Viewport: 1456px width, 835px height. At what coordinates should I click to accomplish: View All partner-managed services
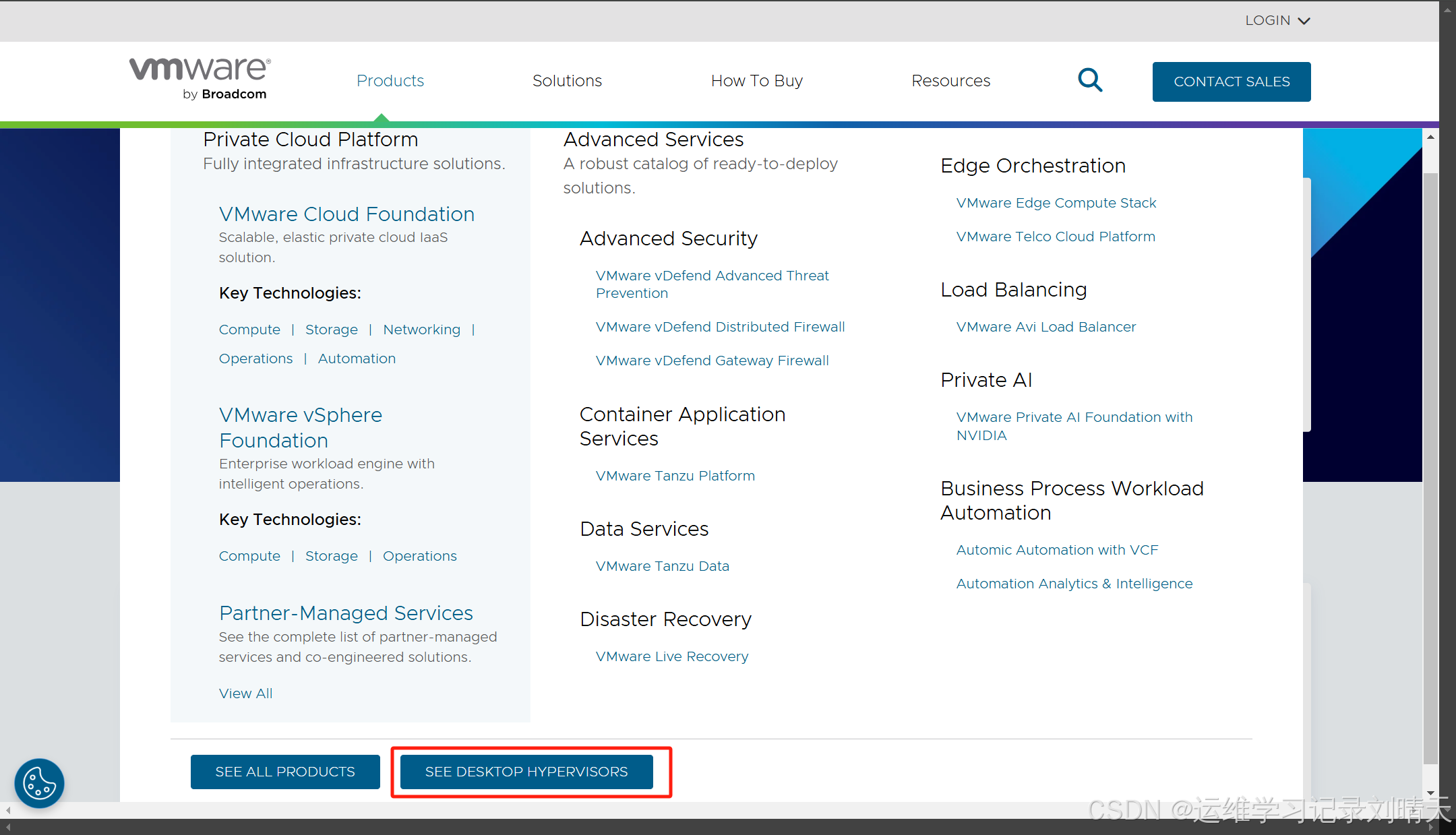(245, 693)
